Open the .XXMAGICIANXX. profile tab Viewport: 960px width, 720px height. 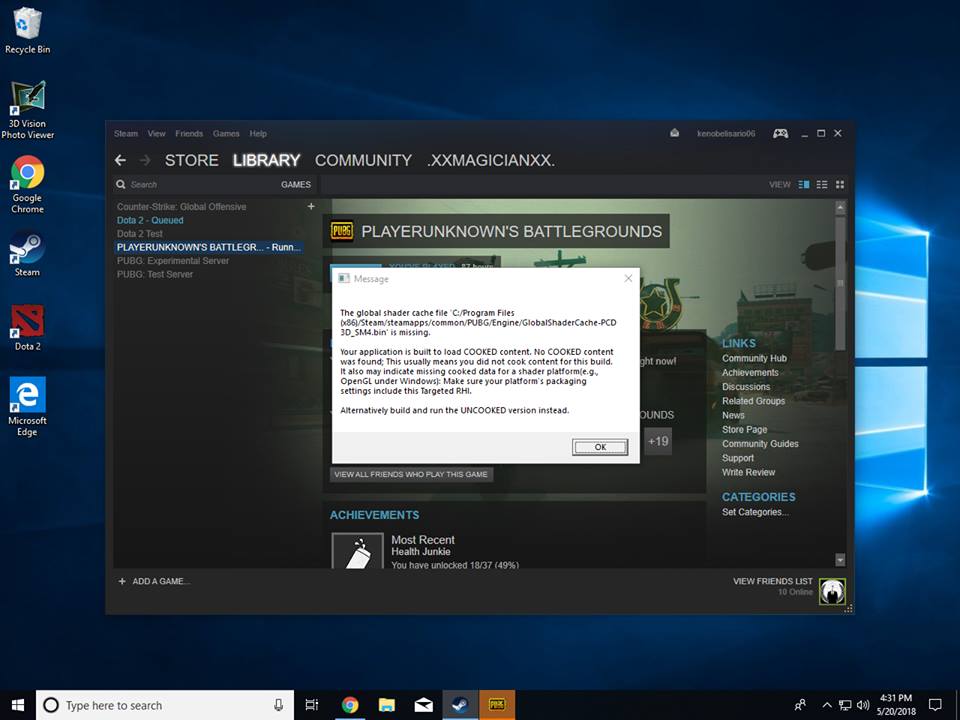[x=490, y=160]
